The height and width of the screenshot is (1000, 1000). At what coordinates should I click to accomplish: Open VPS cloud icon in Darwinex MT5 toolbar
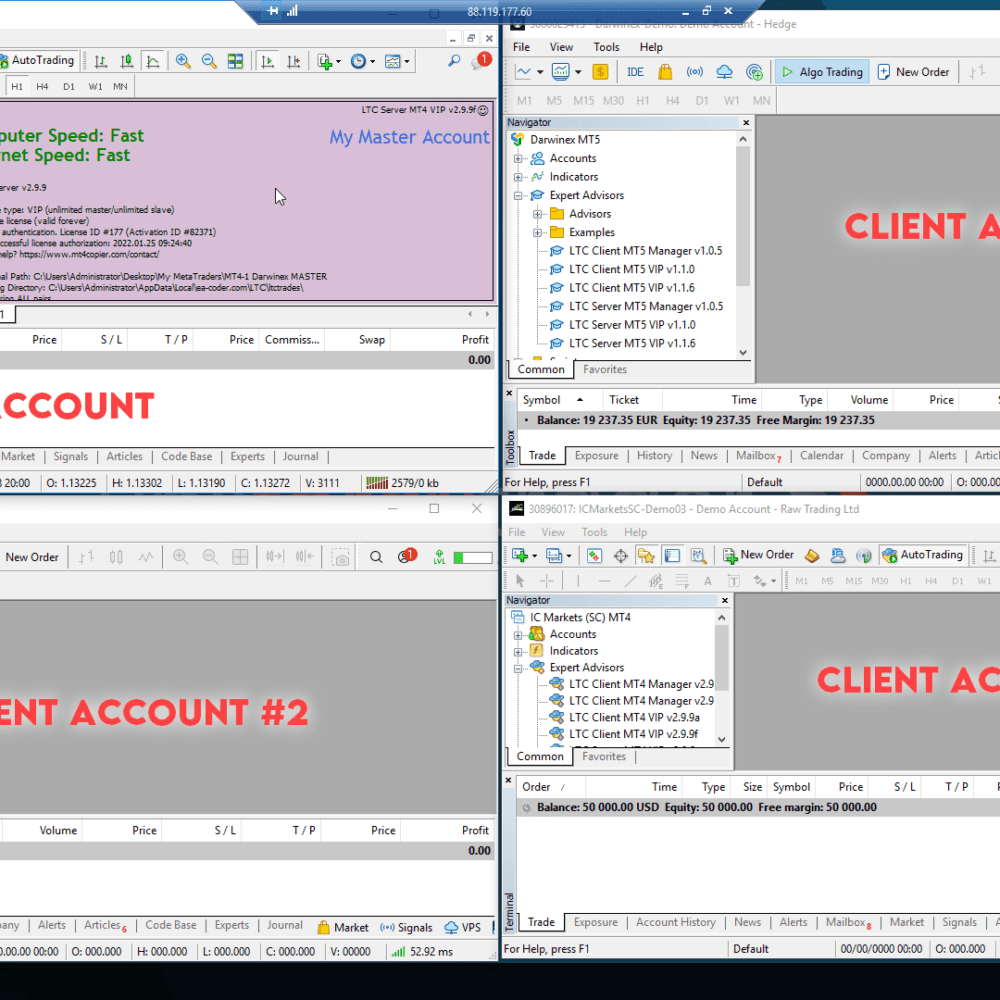(x=724, y=72)
